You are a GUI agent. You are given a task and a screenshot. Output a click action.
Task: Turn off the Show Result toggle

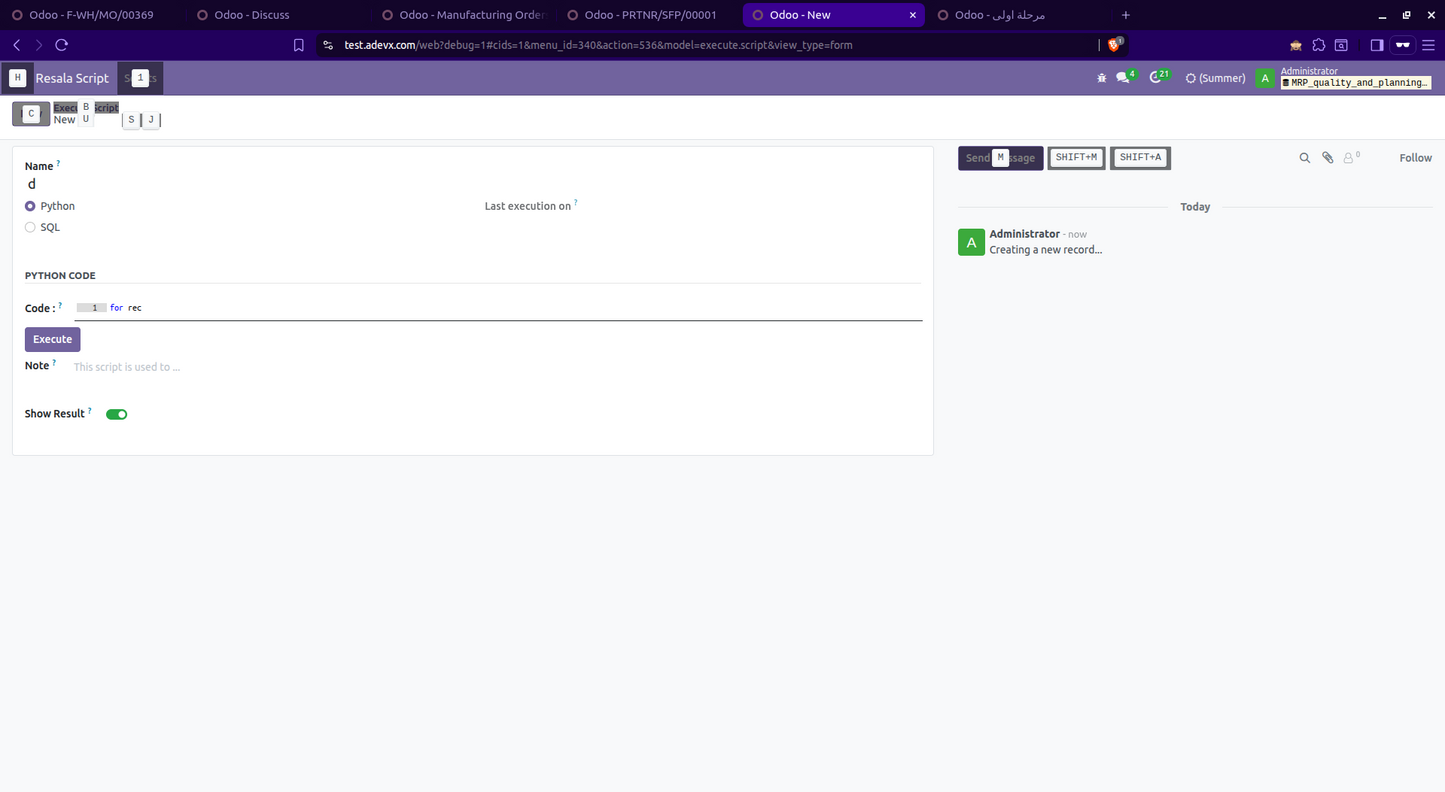[117, 414]
